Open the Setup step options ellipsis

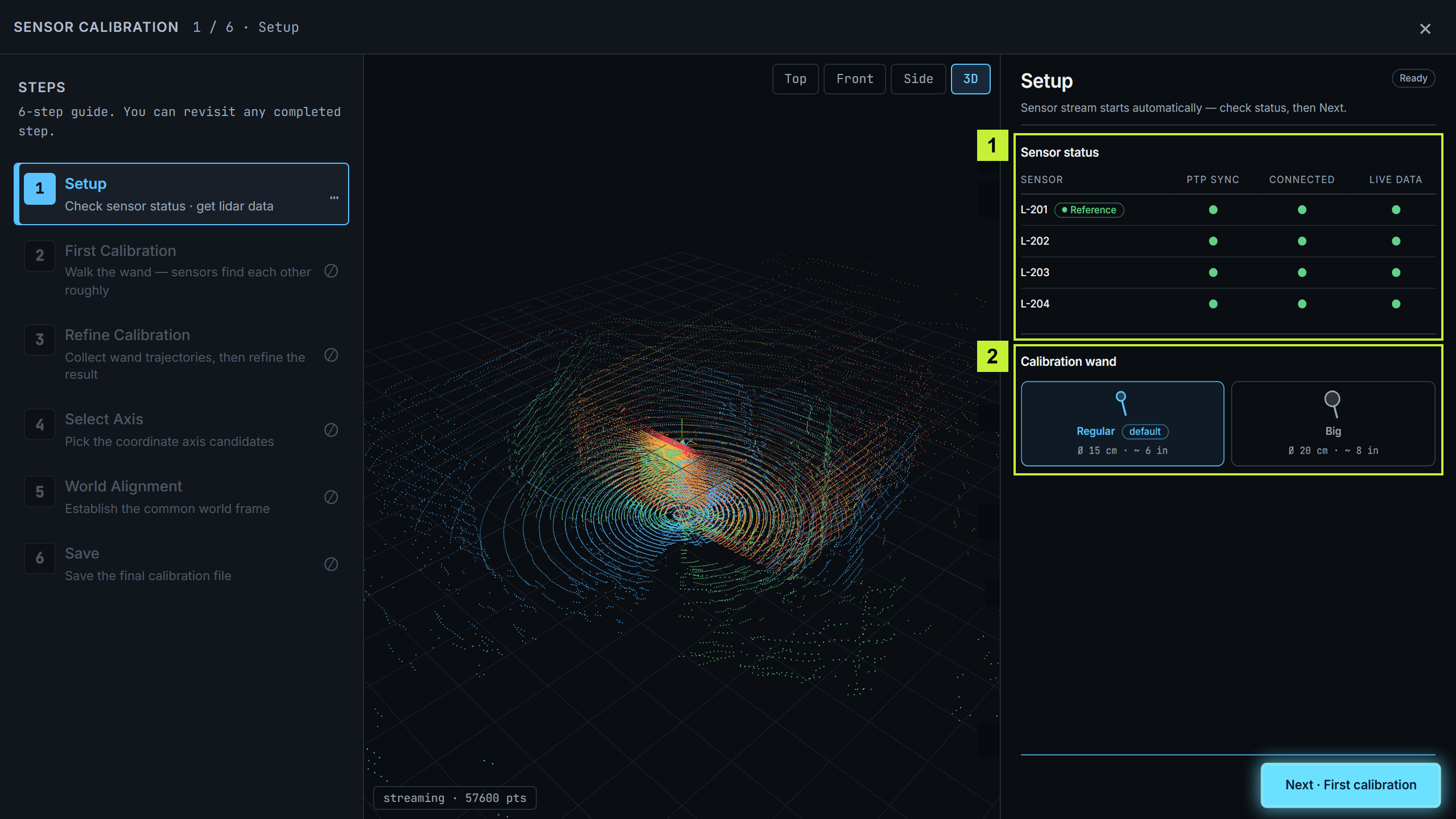point(334,197)
